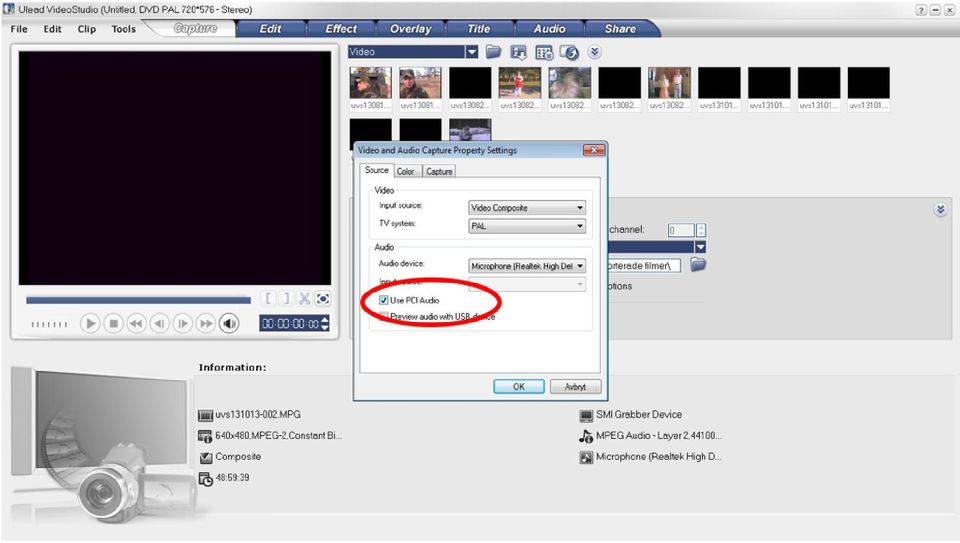Click the capture folder path field
The height and width of the screenshot is (543, 960).
(x=644, y=266)
